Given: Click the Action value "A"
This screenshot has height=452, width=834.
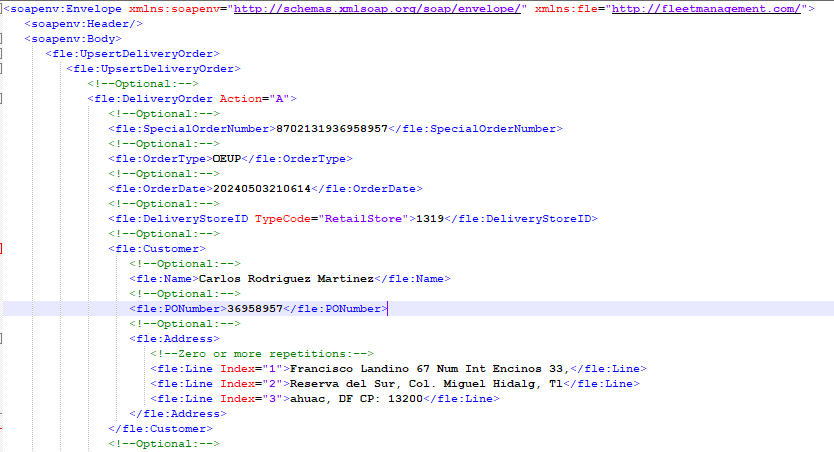Looking at the screenshot, I should [x=279, y=99].
